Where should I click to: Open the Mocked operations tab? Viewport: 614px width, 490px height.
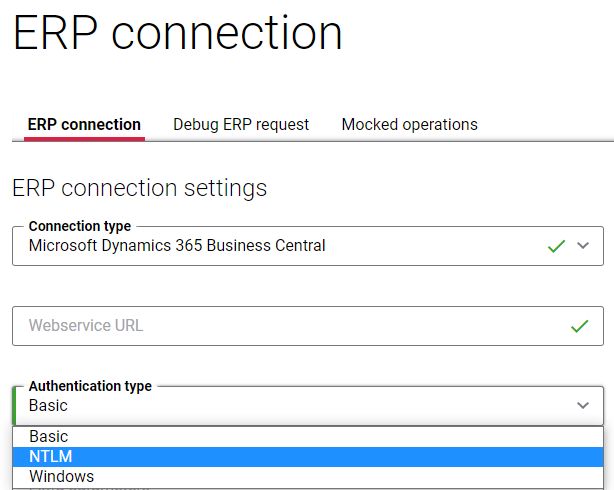[x=409, y=125]
